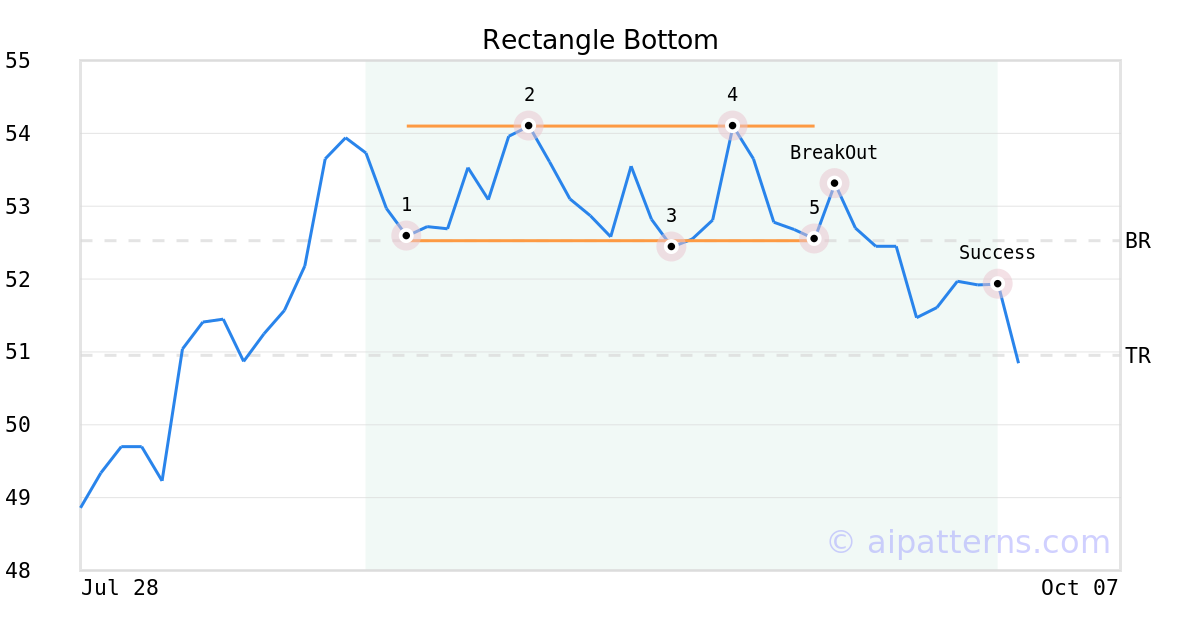Screen dimensions: 1200x630
Task: Select the Oct 07 end date label
Action: point(1079,588)
